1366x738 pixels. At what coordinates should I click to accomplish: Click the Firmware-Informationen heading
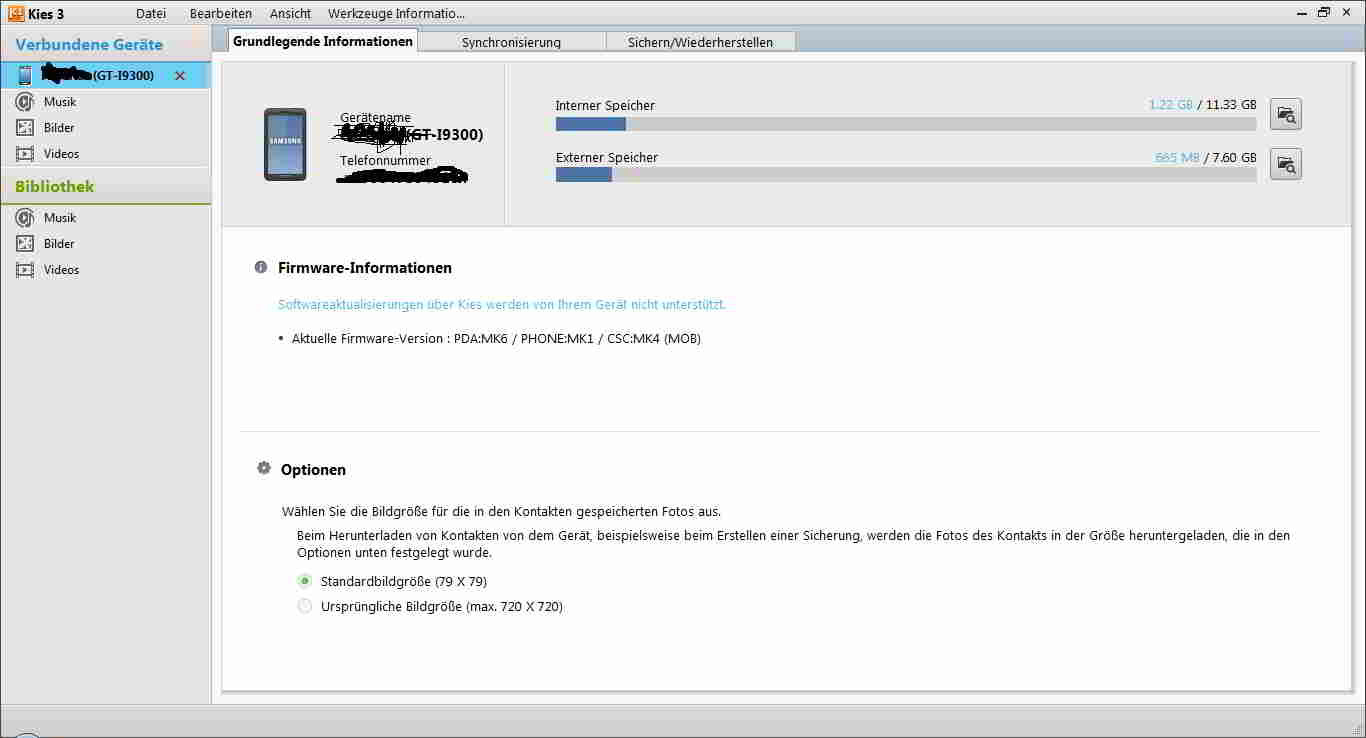(365, 268)
